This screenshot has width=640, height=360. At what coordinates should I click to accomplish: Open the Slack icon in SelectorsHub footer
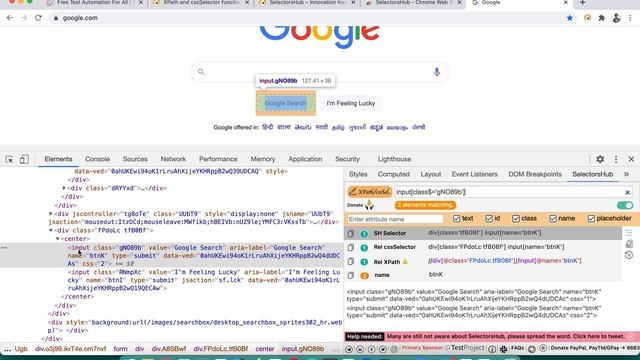coord(504,349)
